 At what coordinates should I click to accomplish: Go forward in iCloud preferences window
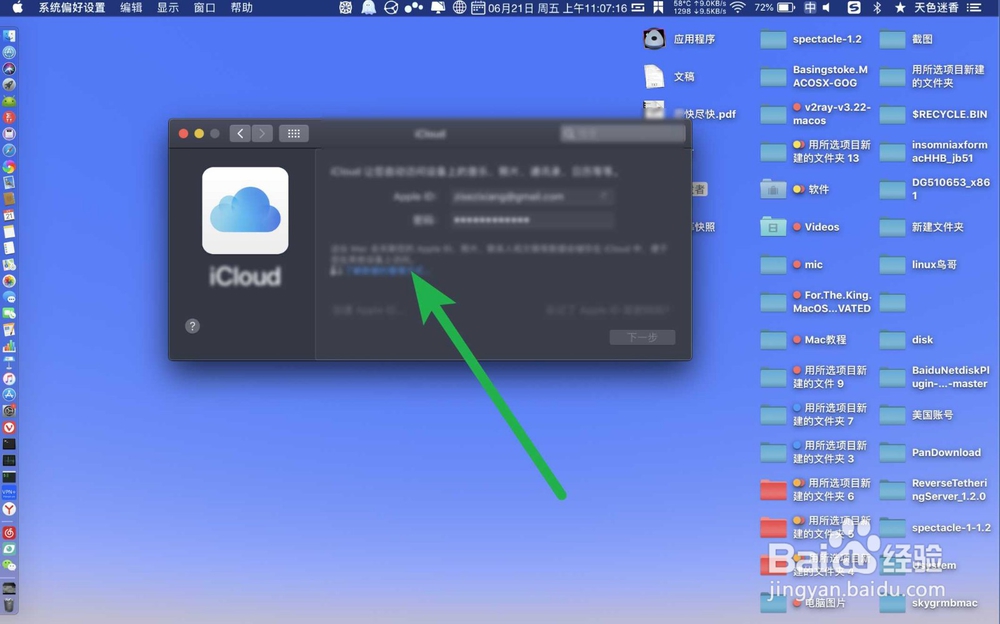pyautogui.click(x=262, y=133)
